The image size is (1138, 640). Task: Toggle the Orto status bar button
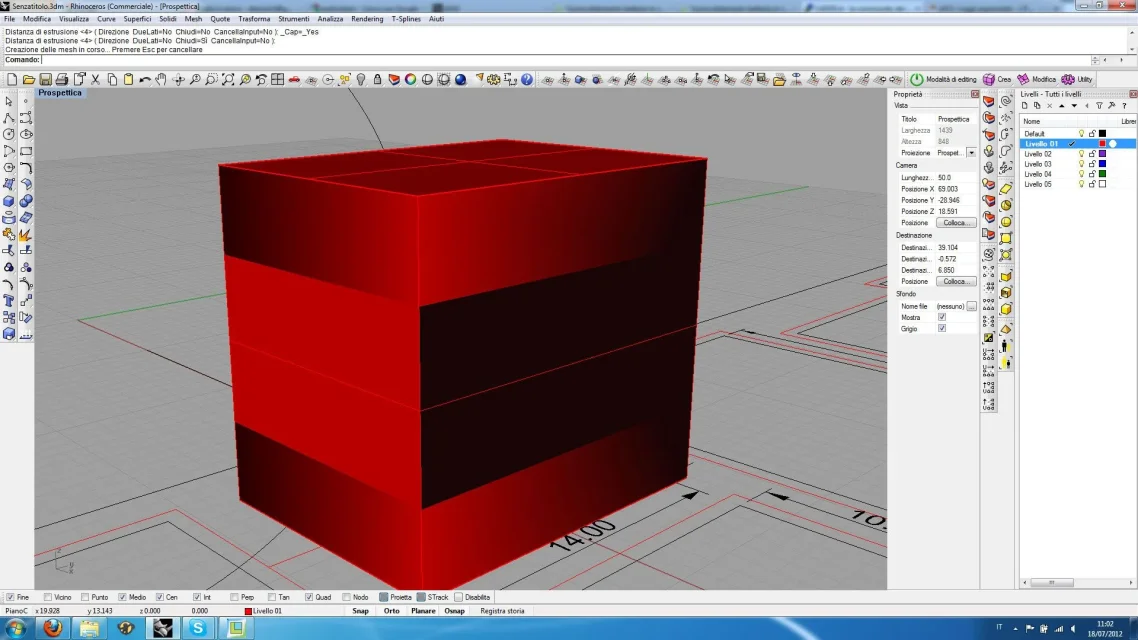tap(392, 611)
